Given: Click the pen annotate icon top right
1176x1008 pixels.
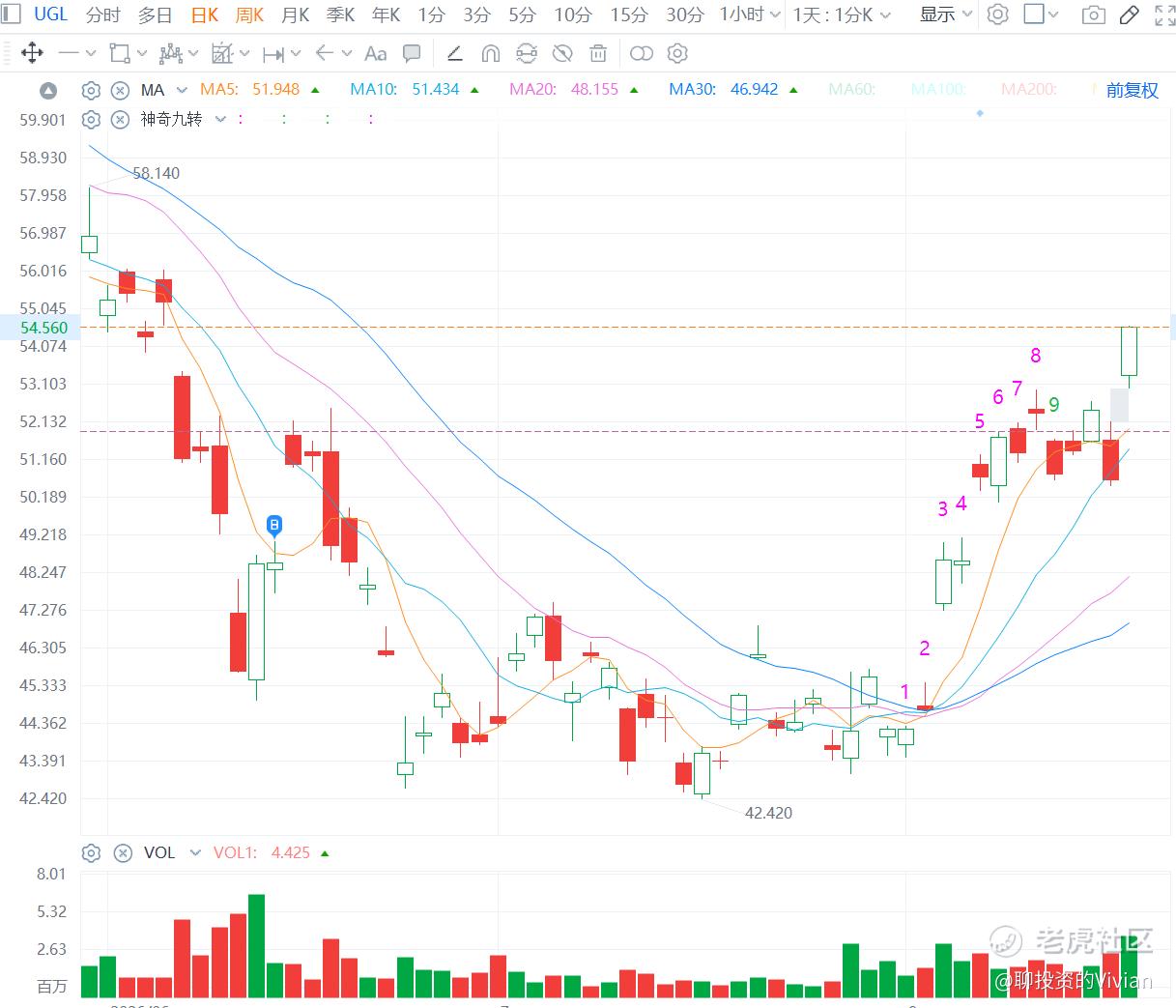Looking at the screenshot, I should pyautogui.click(x=1129, y=14).
